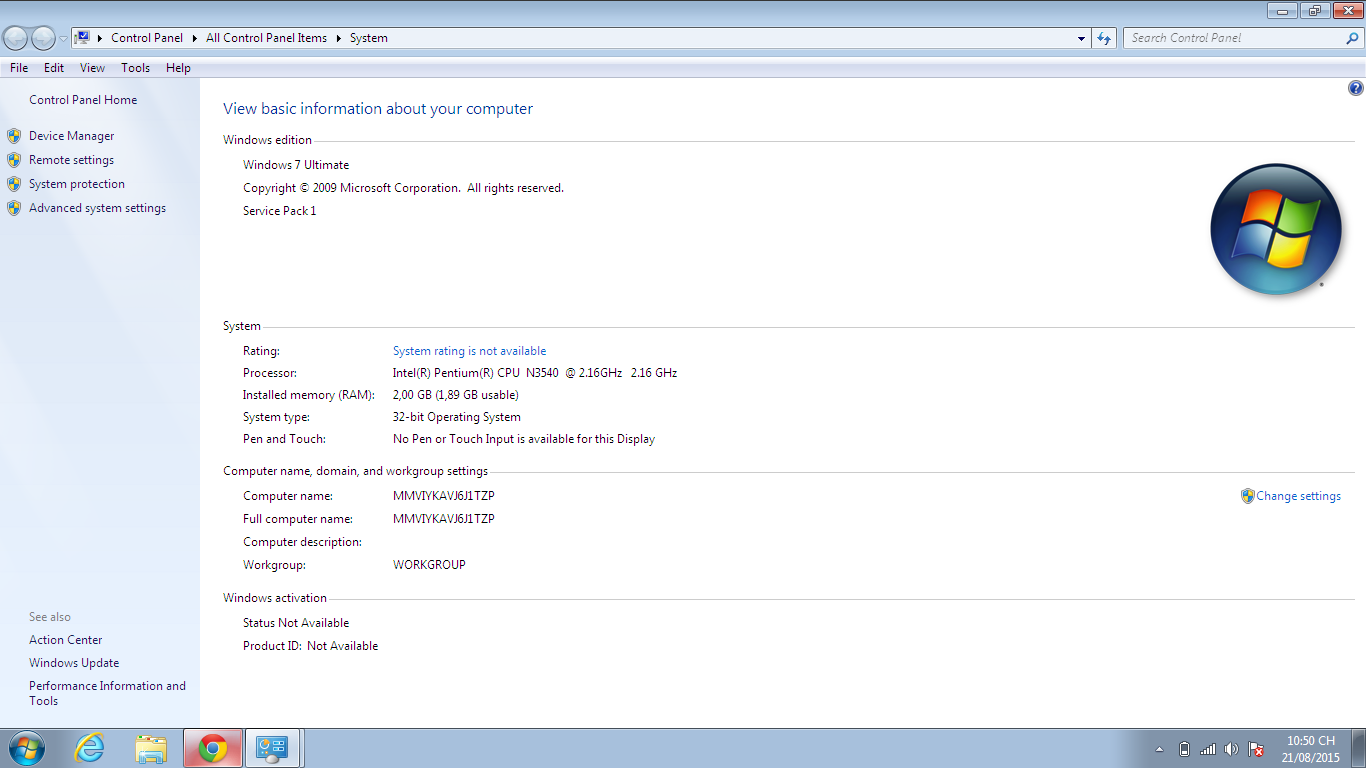The height and width of the screenshot is (768, 1366).
Task: Show hidden system tray icons arrow
Action: click(x=1159, y=749)
